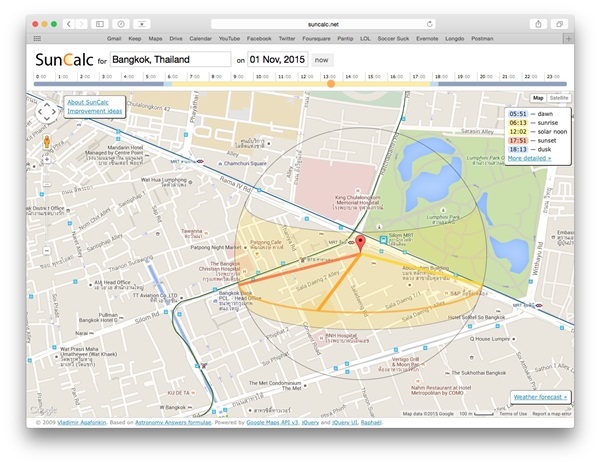The width and height of the screenshot is (600, 465).
Task: Click the 06:13 sunrise time
Action: click(x=518, y=123)
